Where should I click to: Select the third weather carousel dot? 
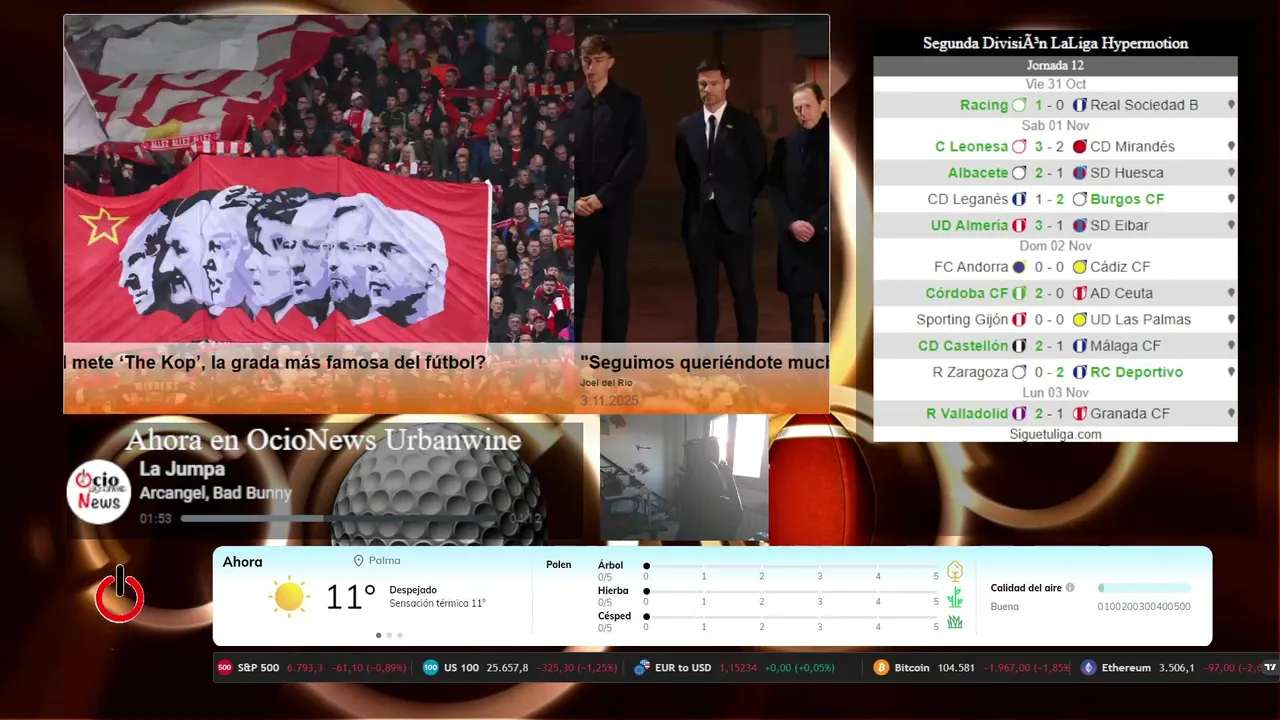click(x=400, y=635)
